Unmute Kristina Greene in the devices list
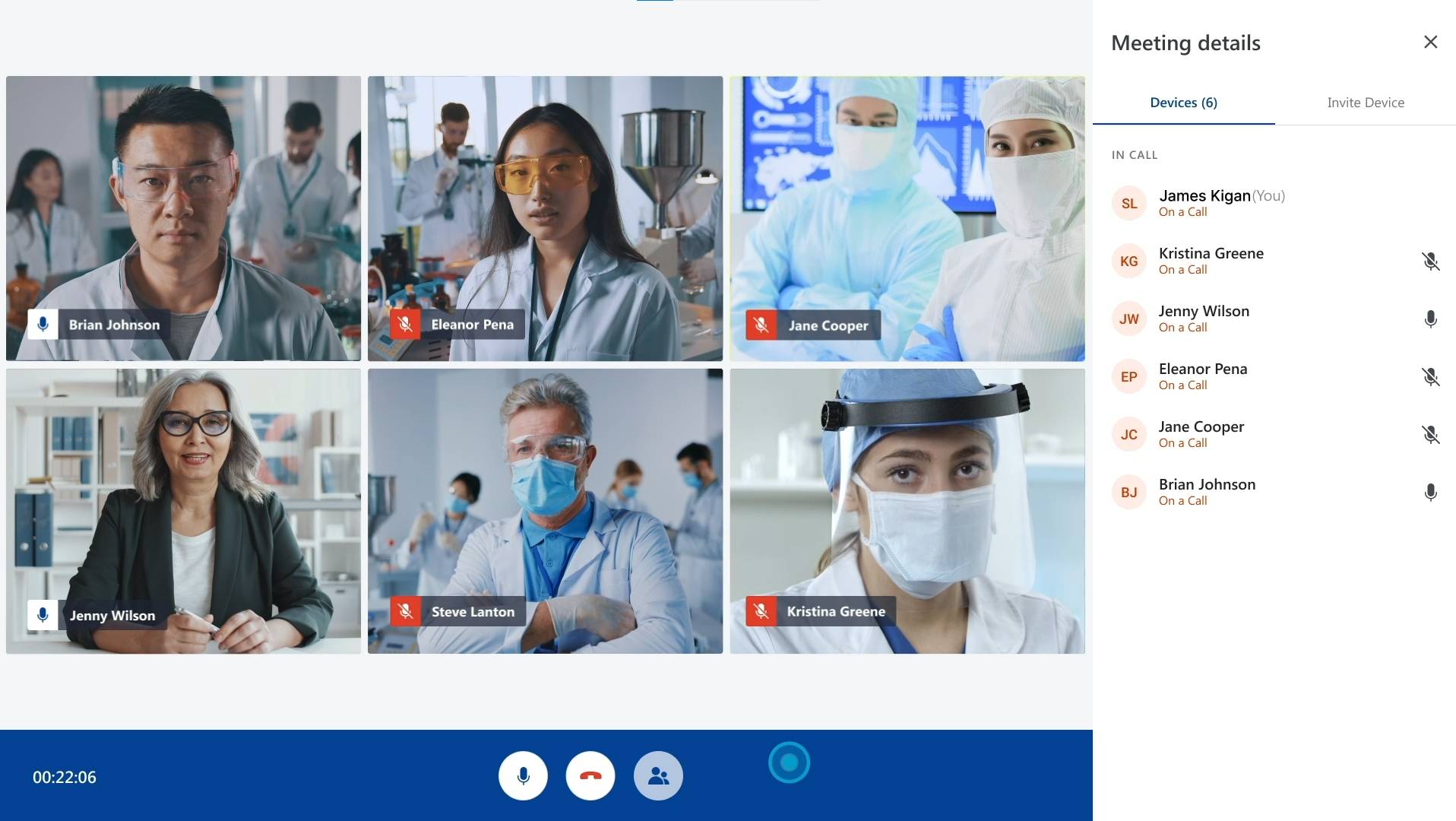This screenshot has width=1456, height=821. point(1429,262)
